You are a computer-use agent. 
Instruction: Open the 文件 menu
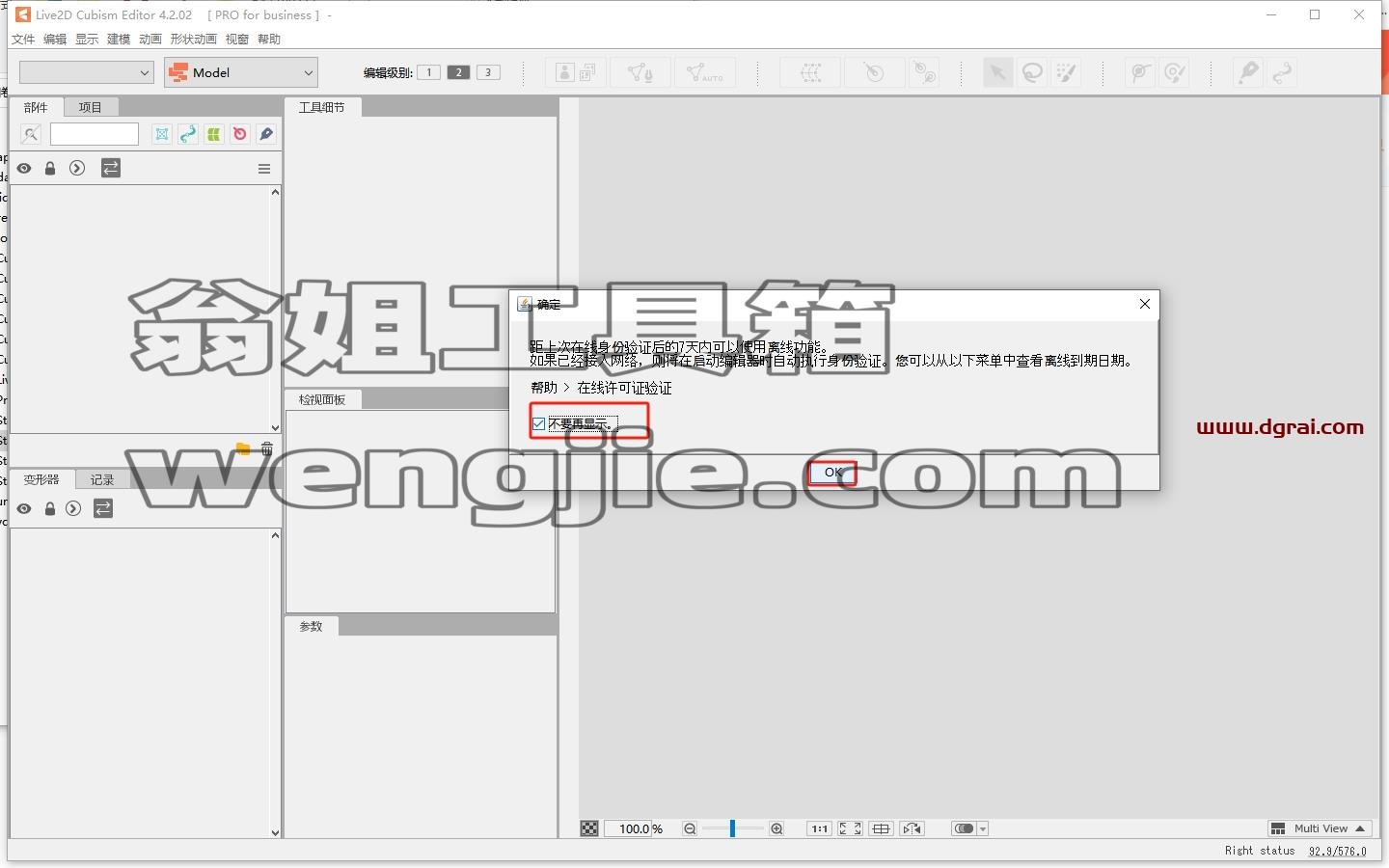[23, 40]
